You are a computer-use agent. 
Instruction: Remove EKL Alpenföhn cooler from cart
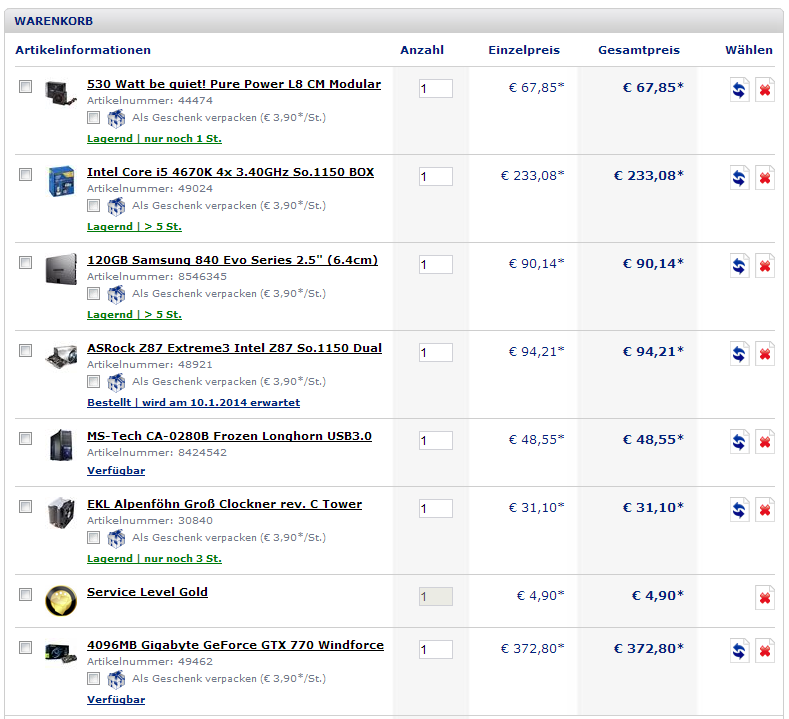pos(764,510)
